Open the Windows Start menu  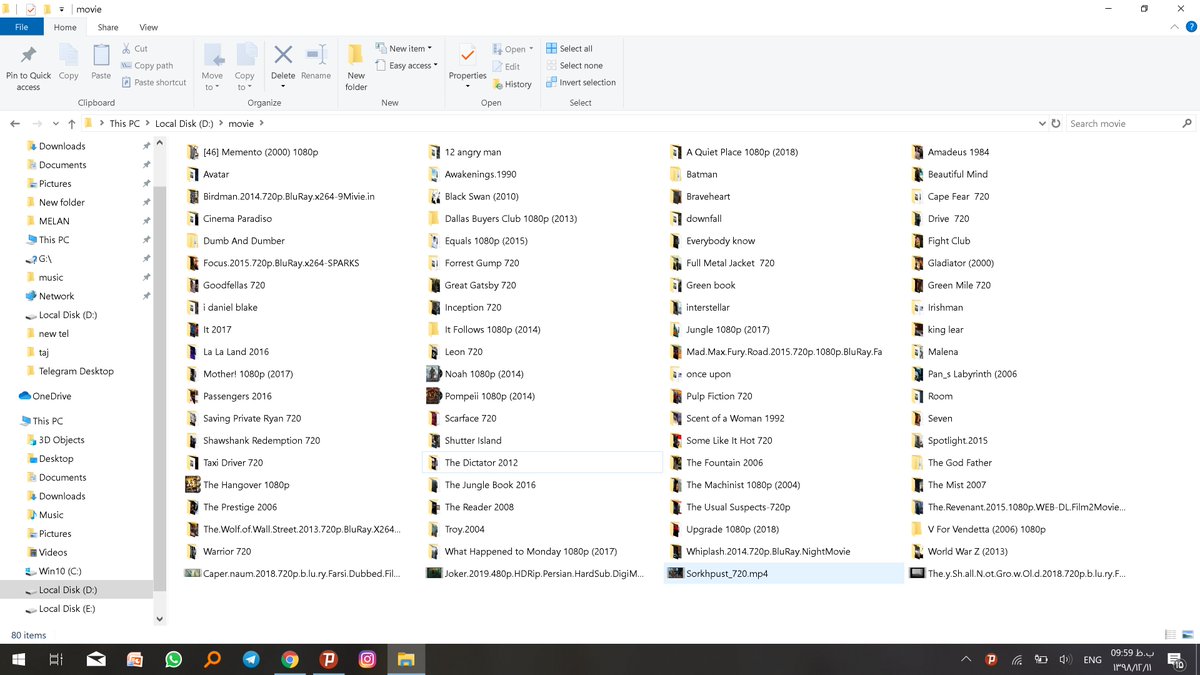(x=18, y=659)
